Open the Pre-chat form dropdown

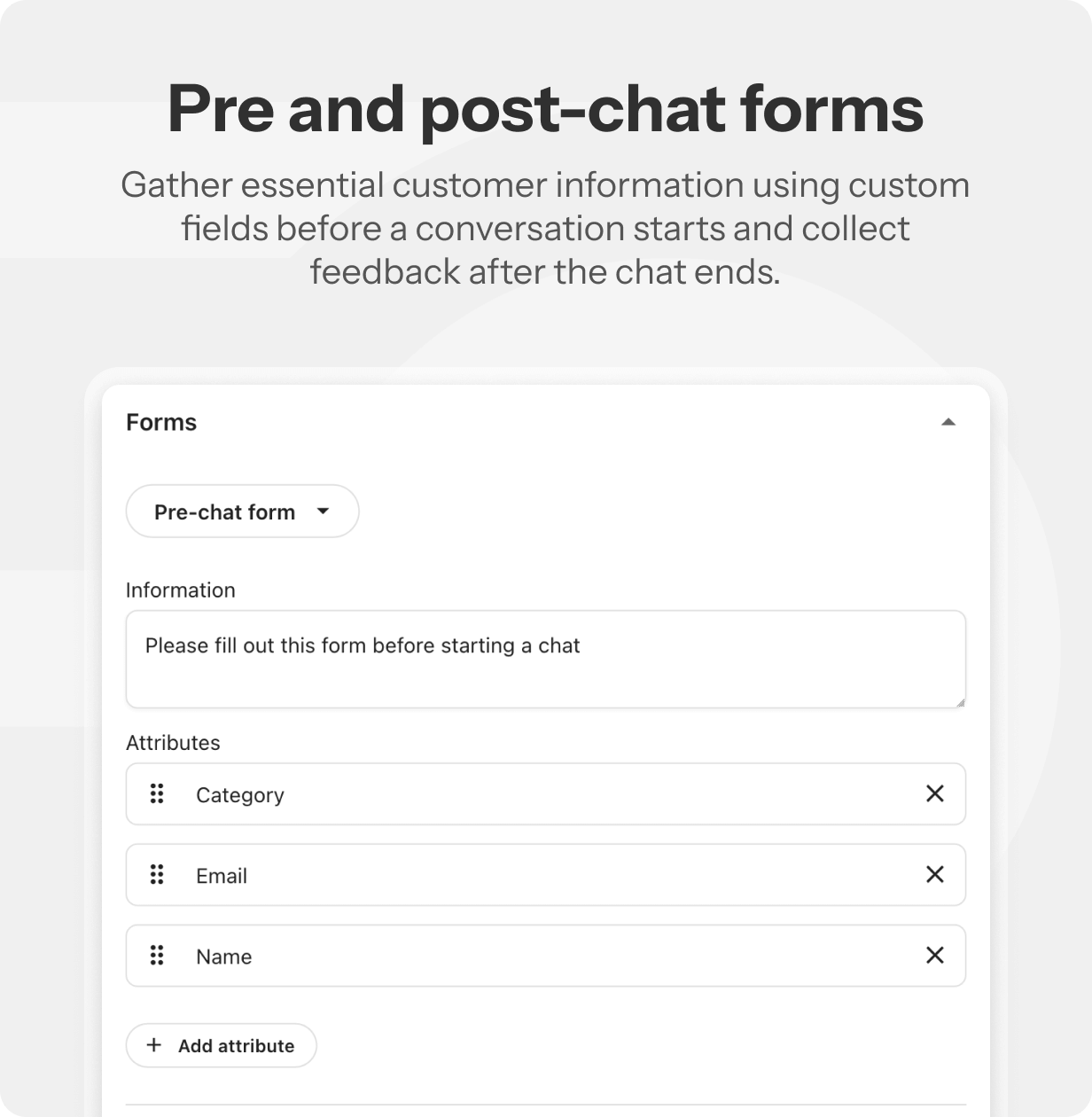click(242, 512)
